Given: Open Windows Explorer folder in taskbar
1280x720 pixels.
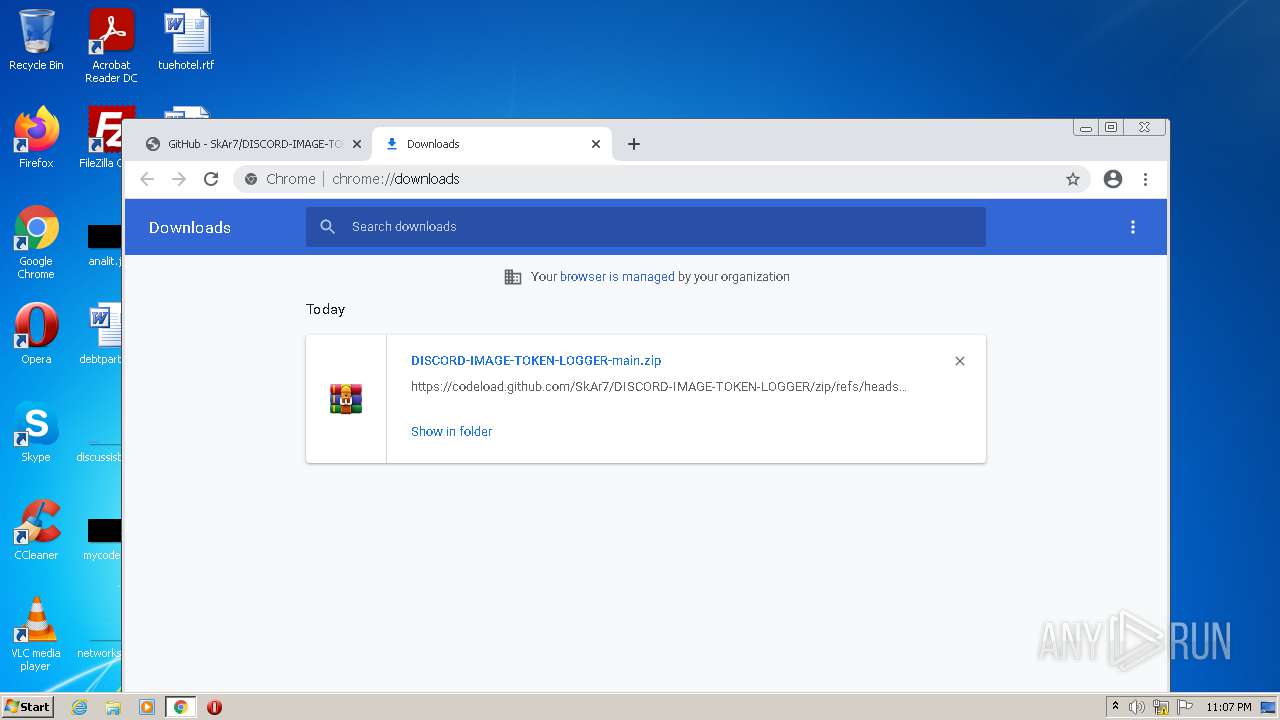Looking at the screenshot, I should [113, 707].
